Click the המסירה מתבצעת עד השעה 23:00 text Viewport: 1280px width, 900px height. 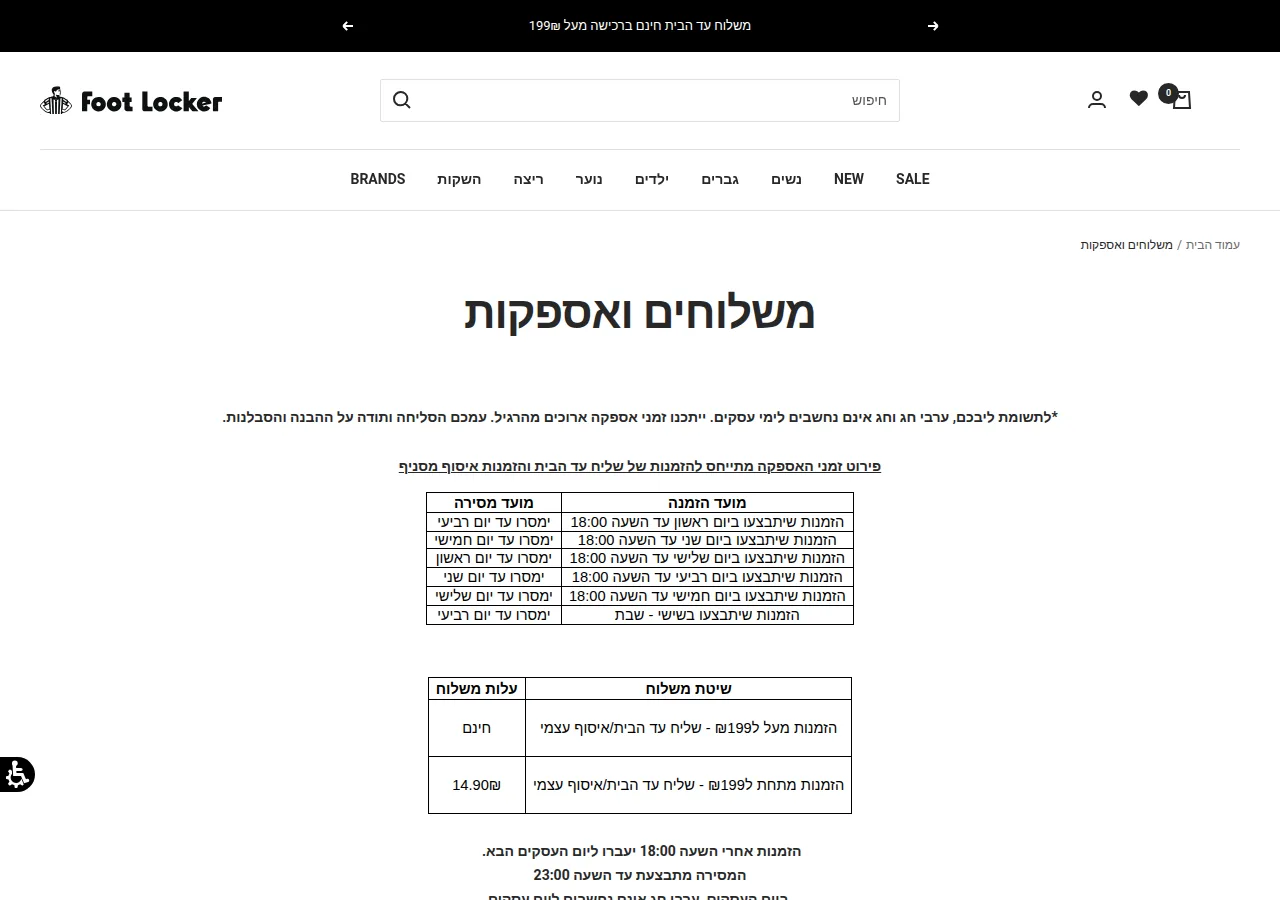640,875
